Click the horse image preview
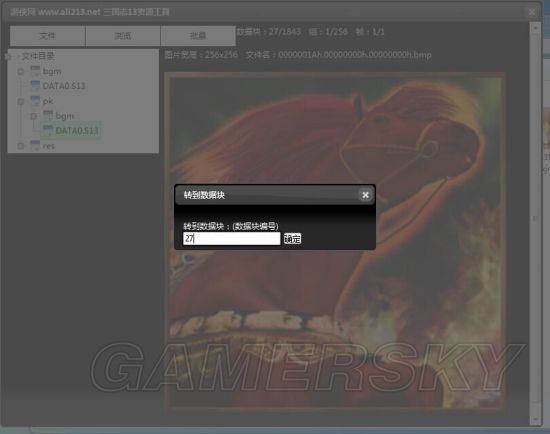This screenshot has height=434, width=550. pos(335,241)
